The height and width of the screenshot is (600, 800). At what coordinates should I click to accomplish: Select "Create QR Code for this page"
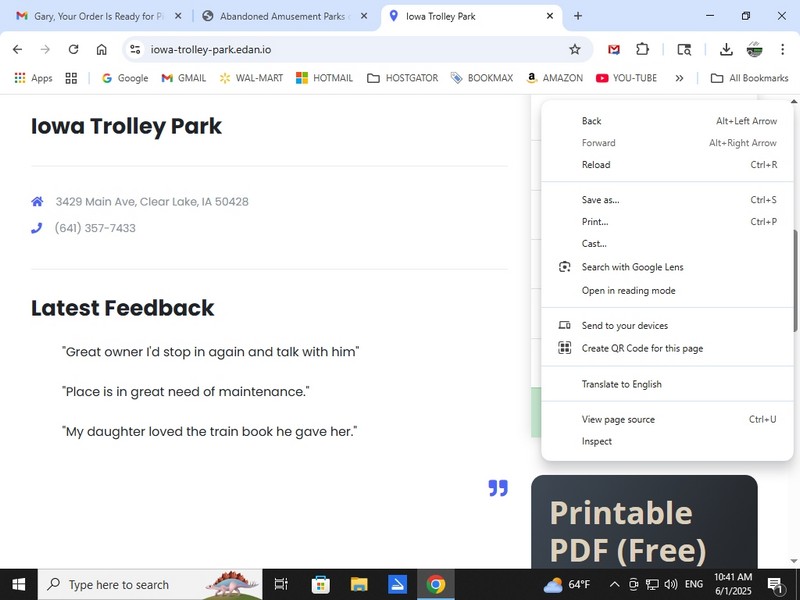(x=642, y=348)
